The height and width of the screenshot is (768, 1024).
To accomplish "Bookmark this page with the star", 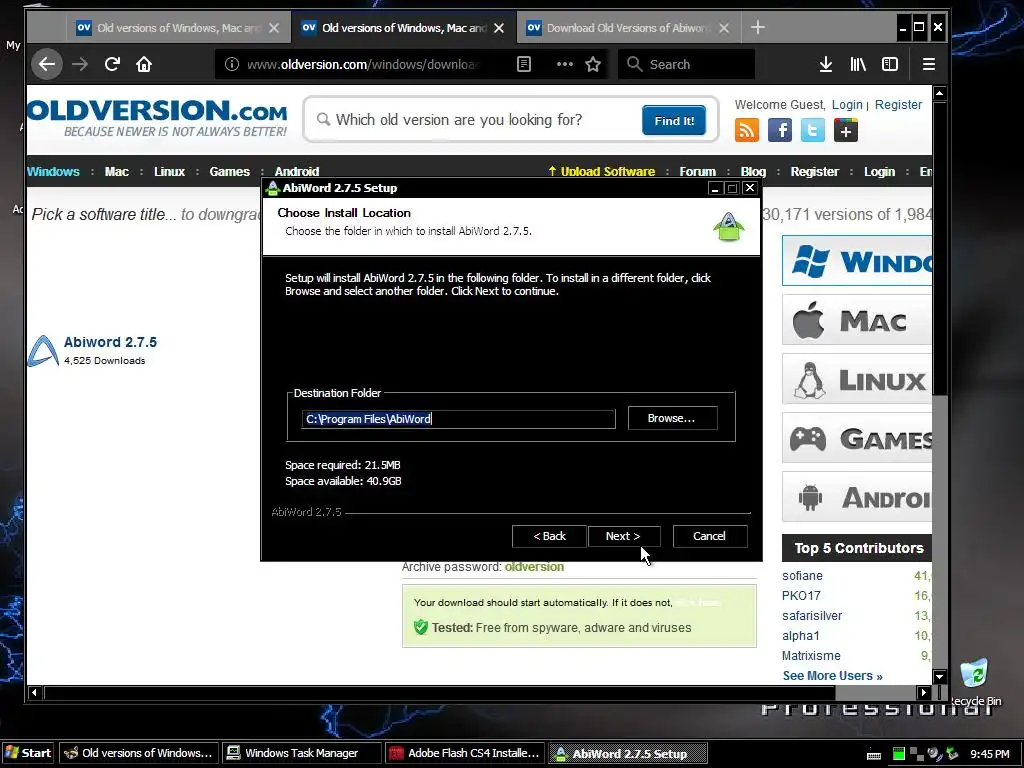I will point(593,64).
